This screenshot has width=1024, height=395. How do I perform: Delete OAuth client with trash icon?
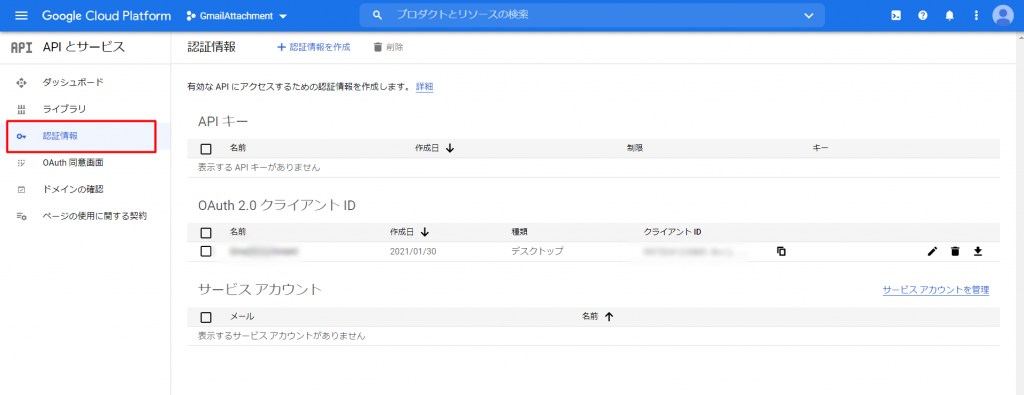(955, 251)
